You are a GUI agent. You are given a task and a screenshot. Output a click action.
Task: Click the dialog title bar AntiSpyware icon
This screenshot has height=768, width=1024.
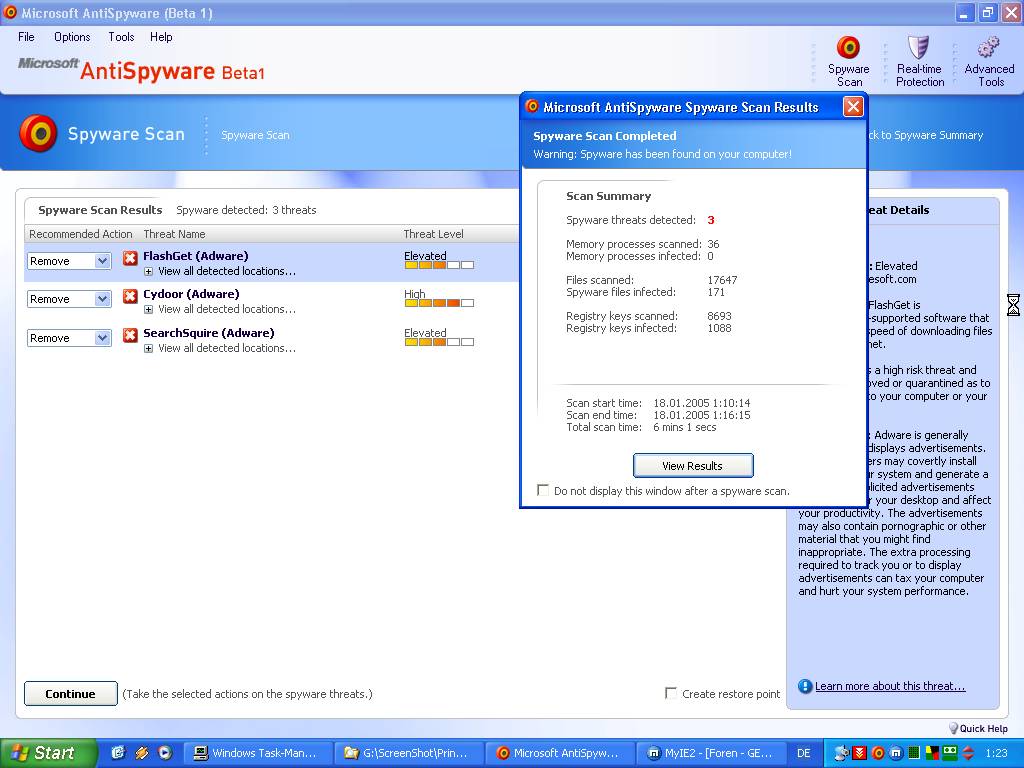click(532, 106)
